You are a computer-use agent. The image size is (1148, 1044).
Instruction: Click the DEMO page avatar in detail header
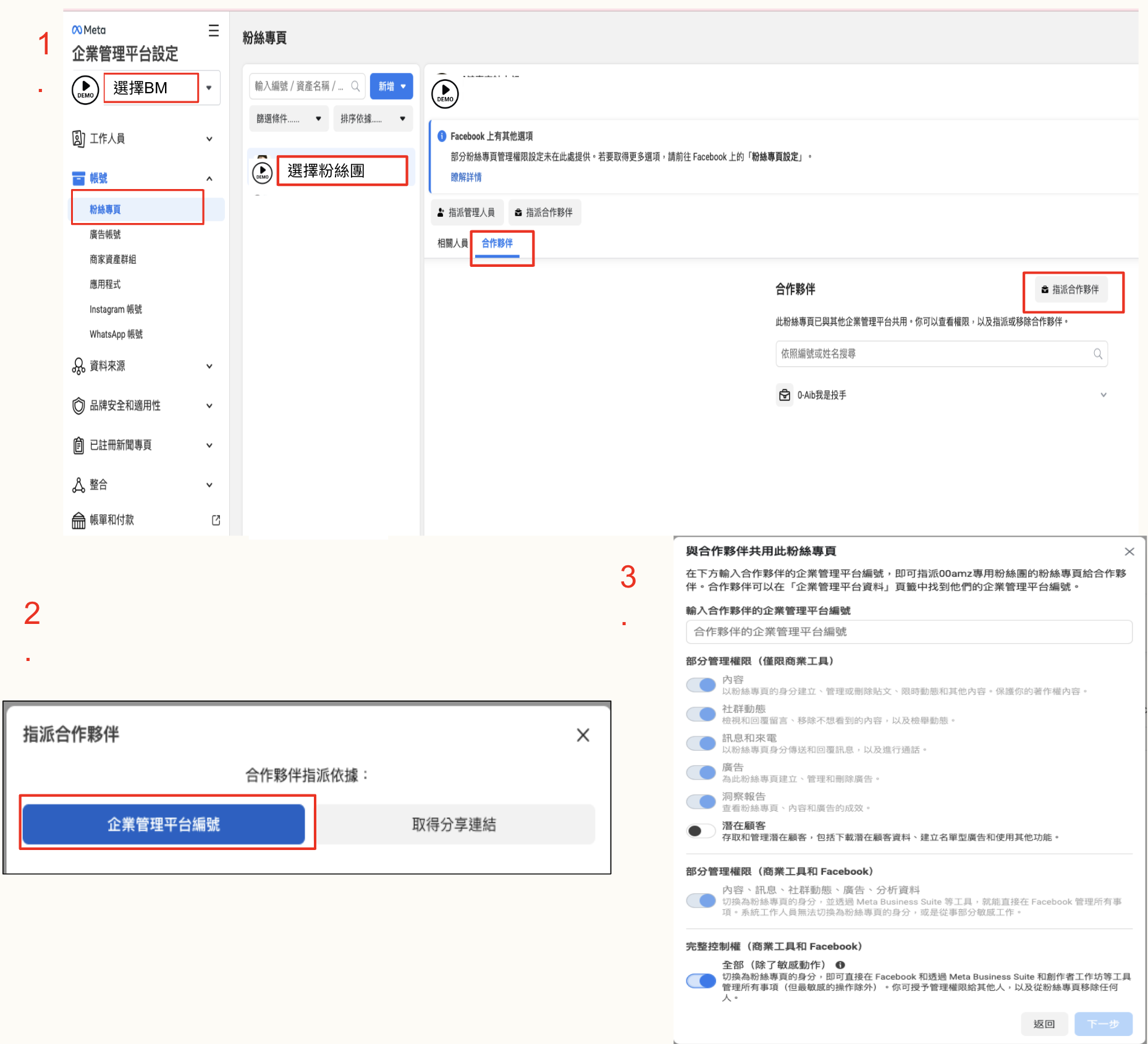pyautogui.click(x=445, y=94)
